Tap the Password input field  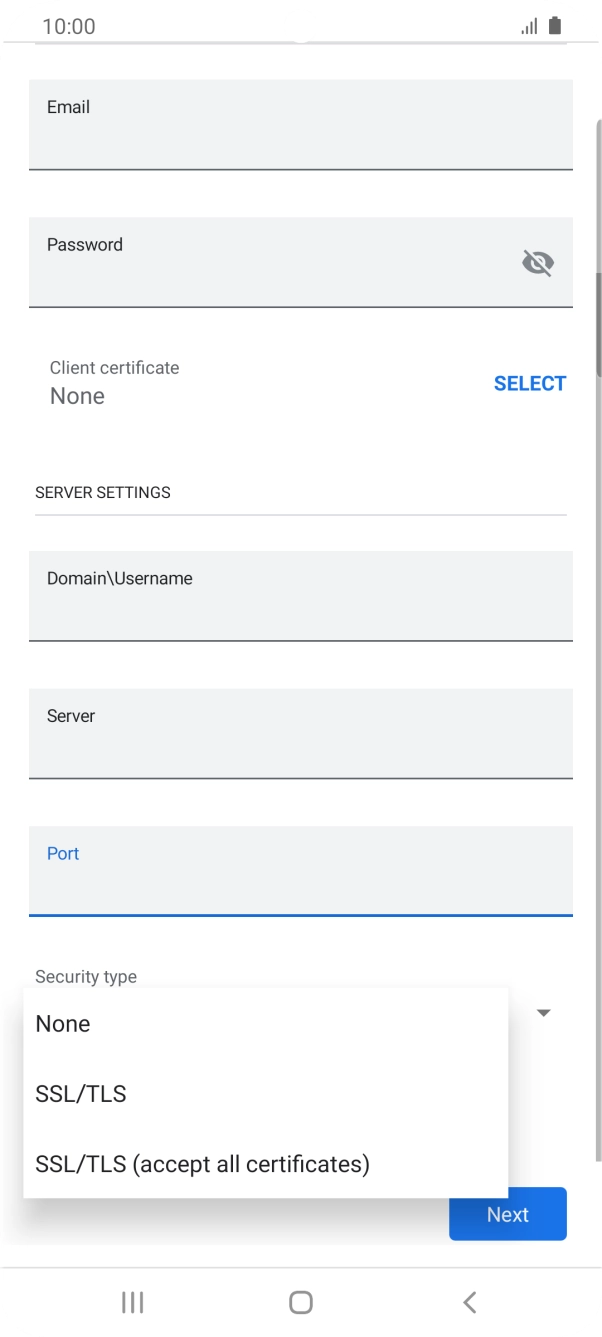coord(280,262)
